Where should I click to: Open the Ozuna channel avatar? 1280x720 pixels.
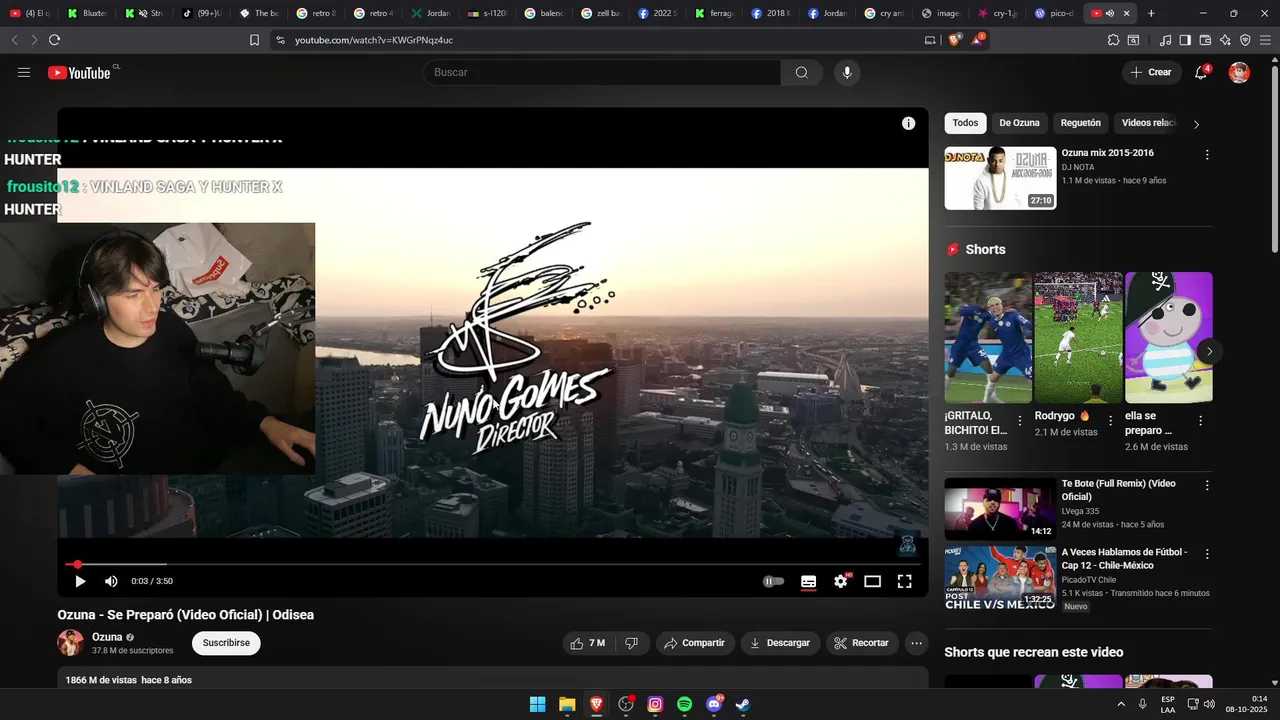70,643
